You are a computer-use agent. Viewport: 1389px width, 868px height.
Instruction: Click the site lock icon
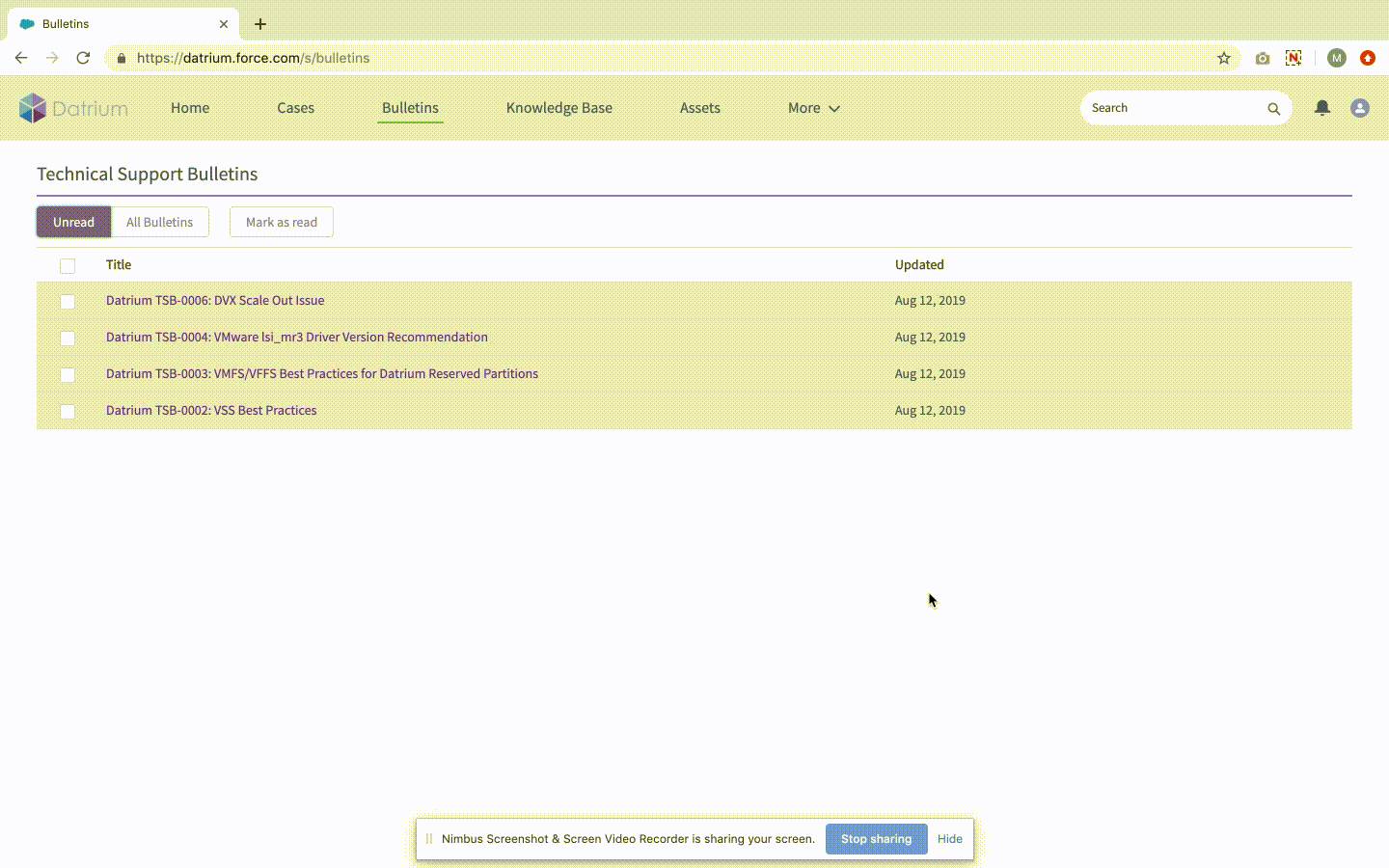pos(121,58)
